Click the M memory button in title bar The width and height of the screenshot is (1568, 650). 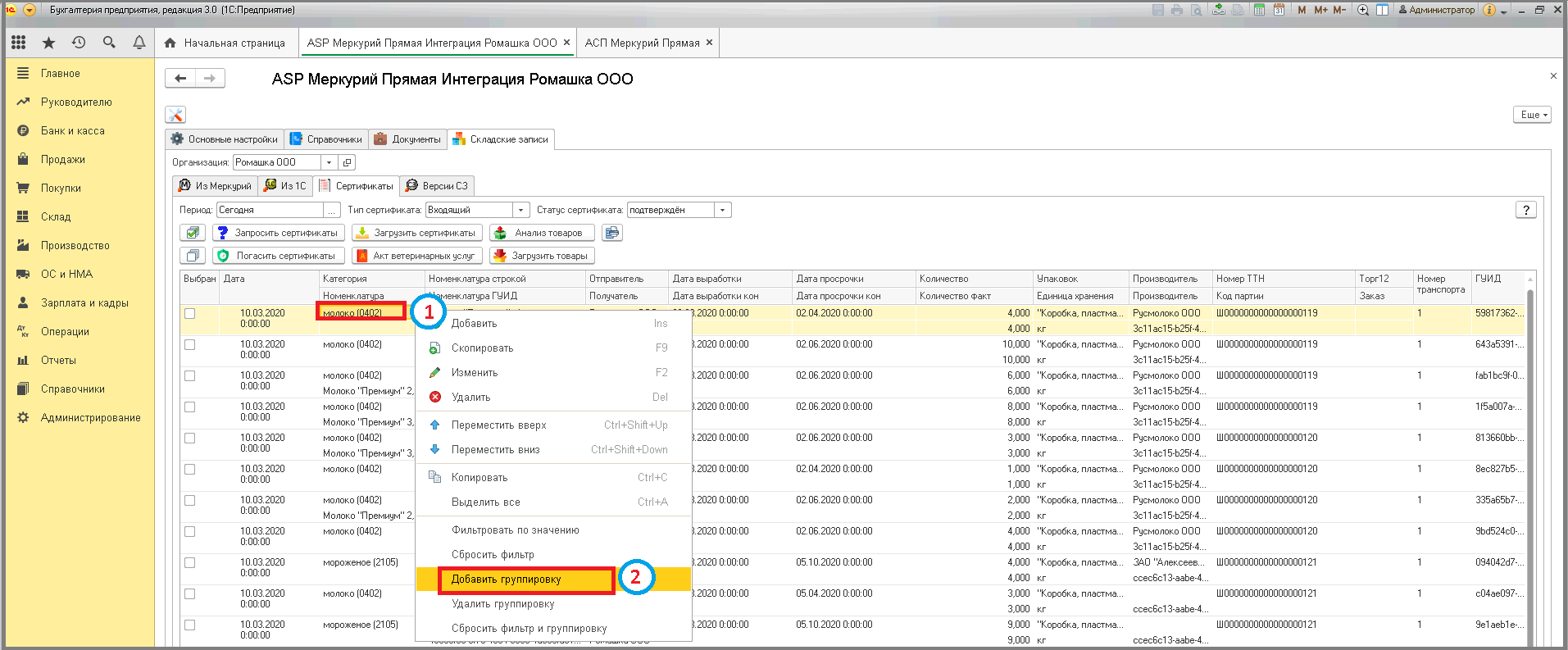(1302, 10)
